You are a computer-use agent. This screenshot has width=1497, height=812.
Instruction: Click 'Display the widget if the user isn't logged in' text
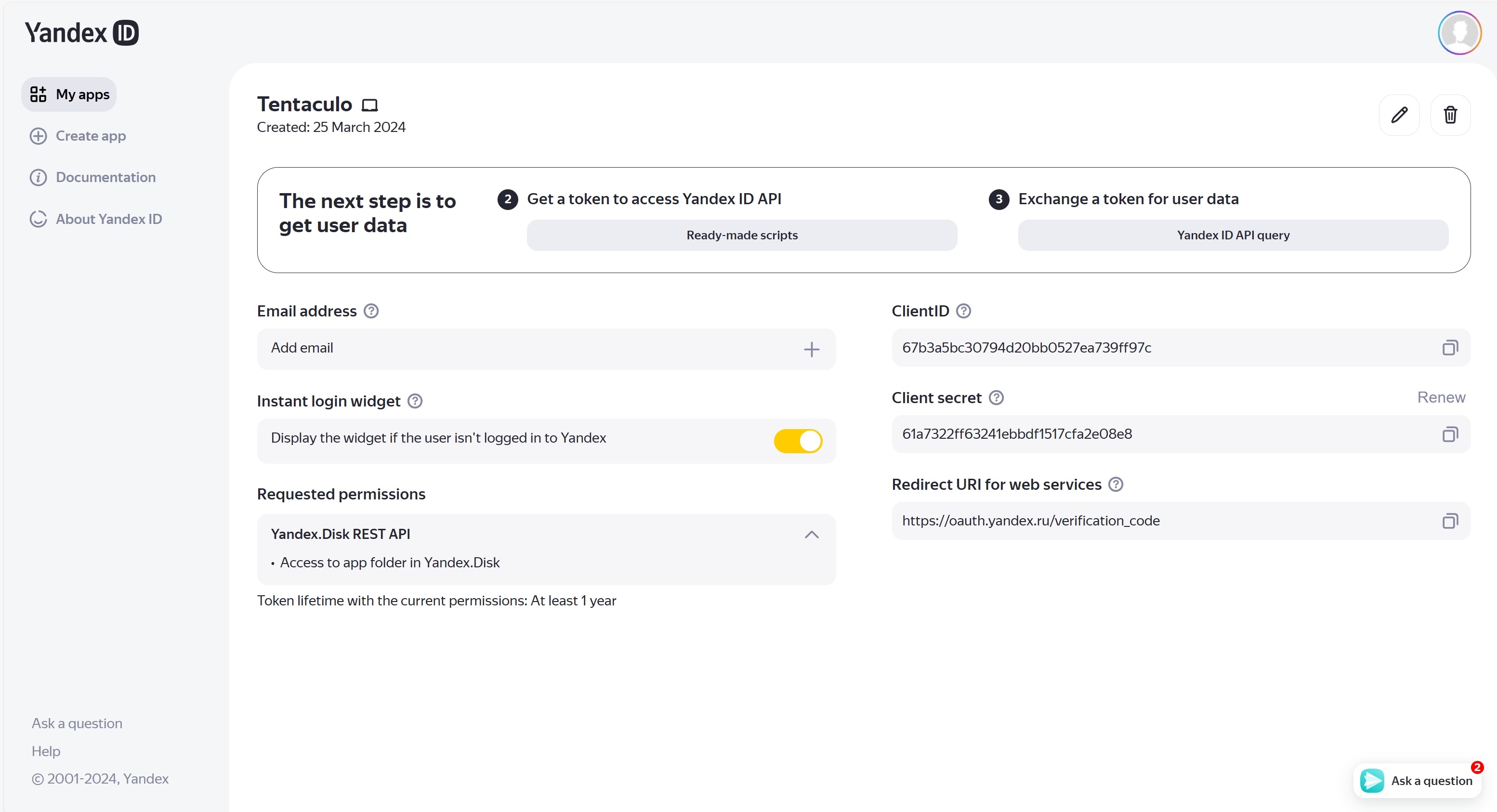438,438
